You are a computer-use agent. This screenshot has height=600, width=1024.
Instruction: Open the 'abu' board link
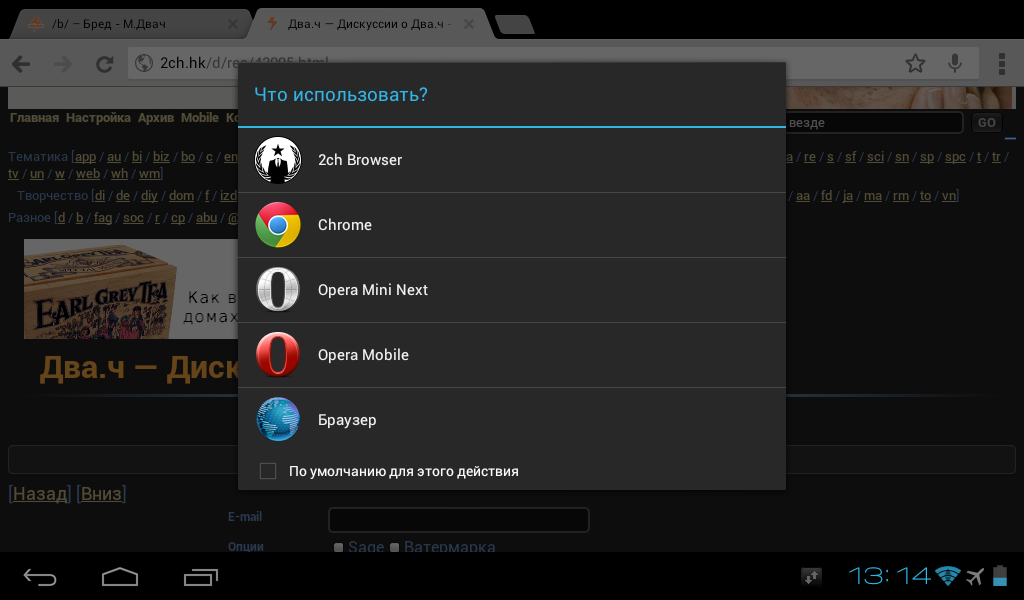(x=206, y=217)
